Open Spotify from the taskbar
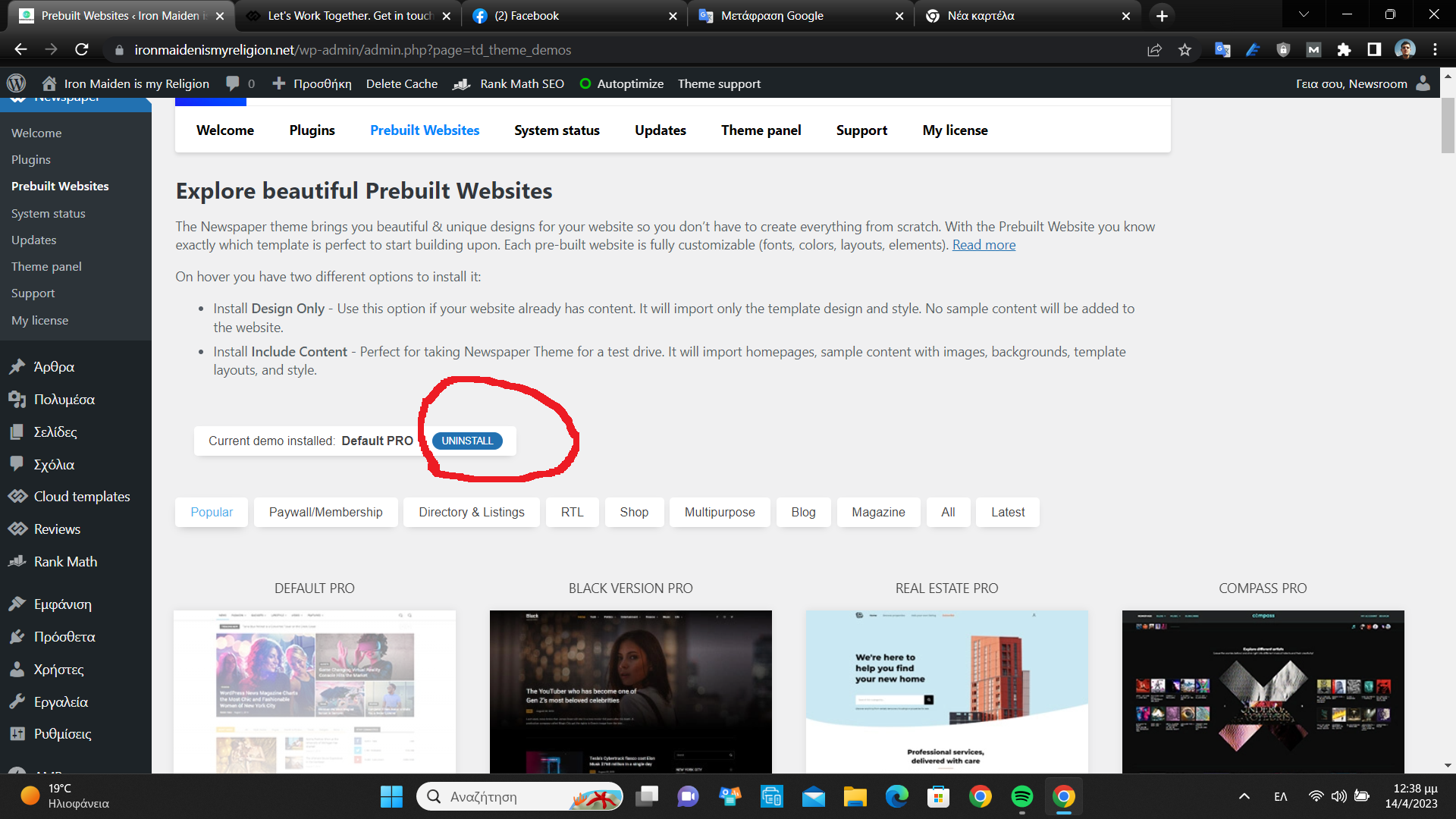 (1021, 796)
